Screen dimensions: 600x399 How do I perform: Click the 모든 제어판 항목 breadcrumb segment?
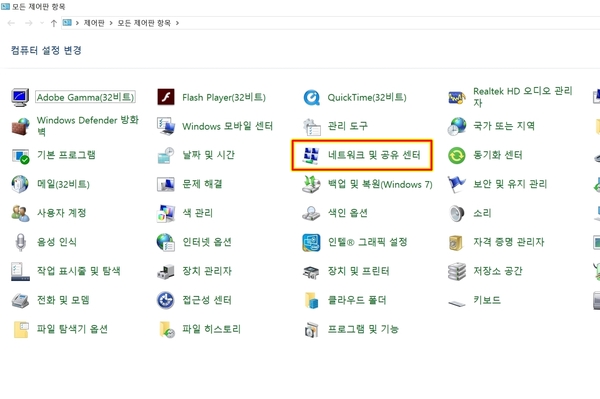[x=144, y=23]
